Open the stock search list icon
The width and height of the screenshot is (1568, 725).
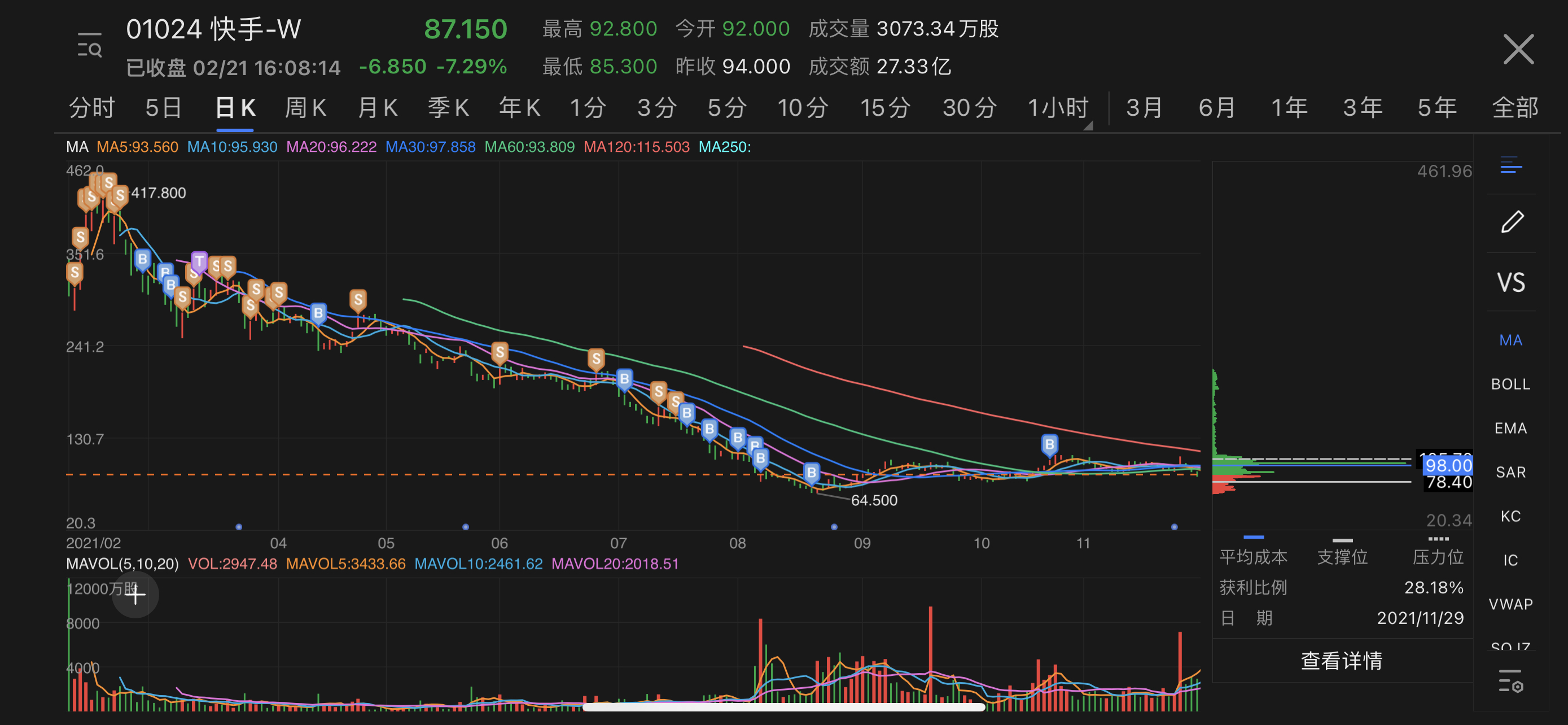(90, 46)
